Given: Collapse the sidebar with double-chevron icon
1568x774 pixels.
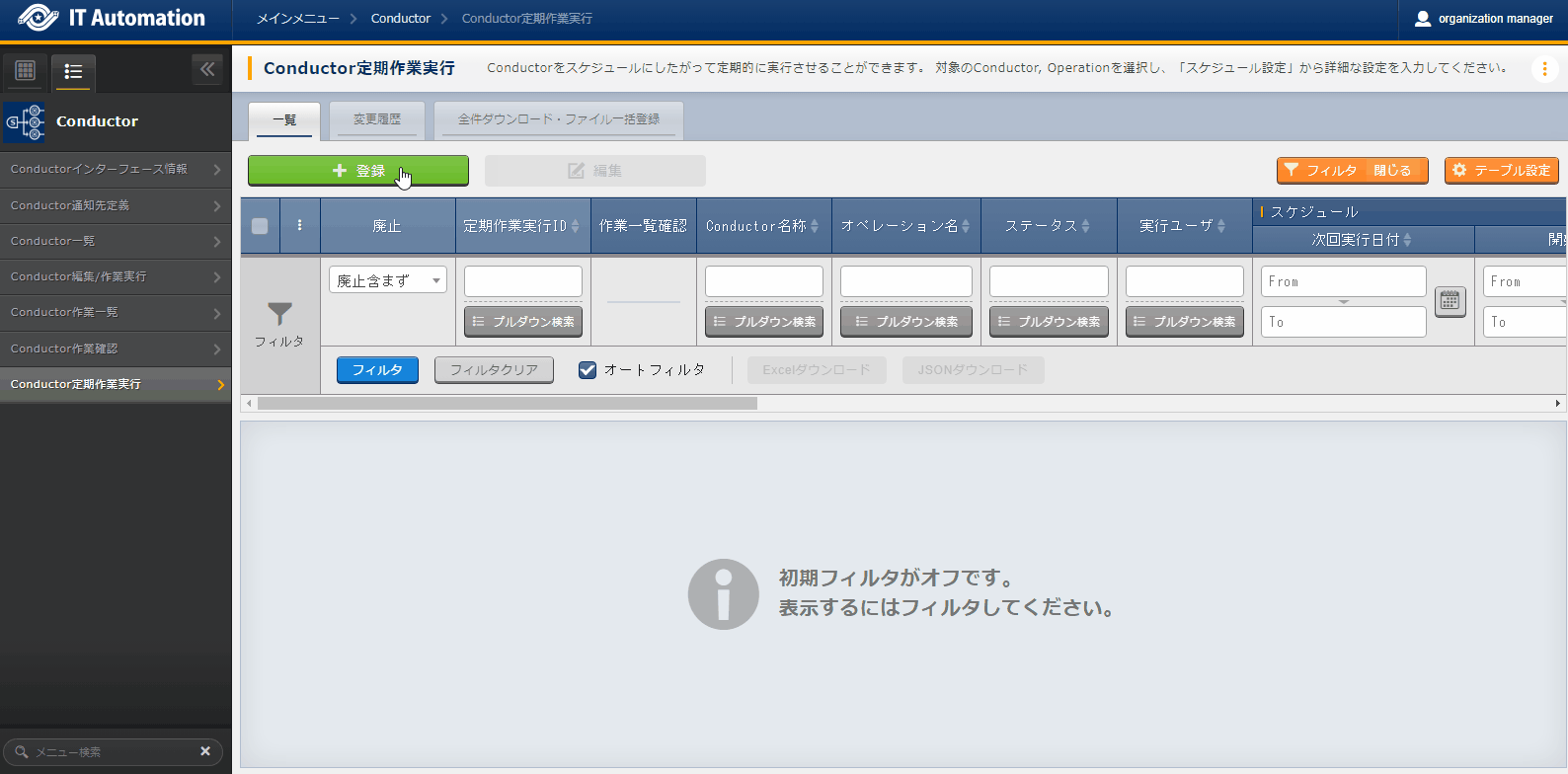Looking at the screenshot, I should (207, 69).
